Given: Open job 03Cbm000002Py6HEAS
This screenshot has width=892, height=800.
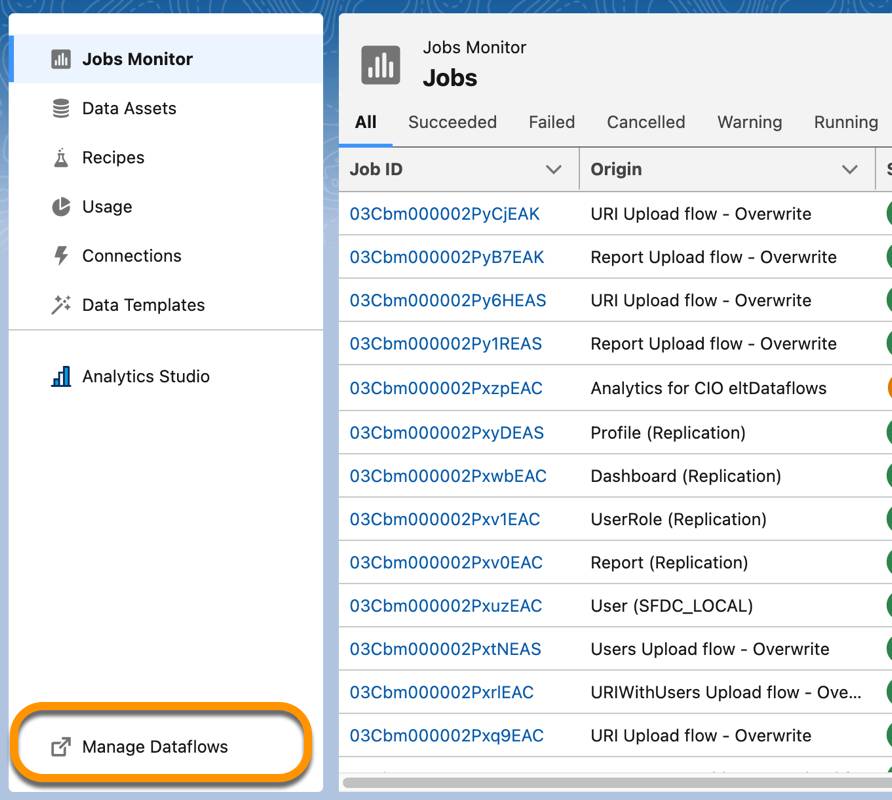Looking at the screenshot, I should (x=448, y=300).
